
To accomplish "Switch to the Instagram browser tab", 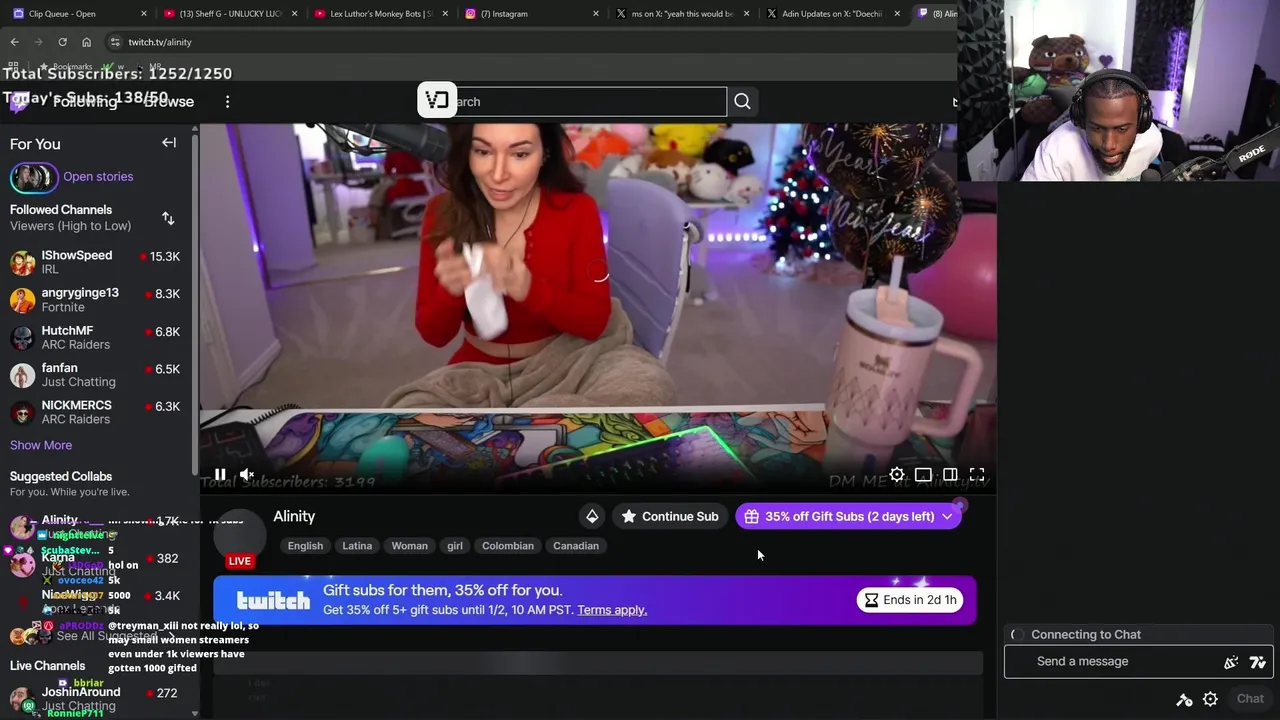I will 531,14.
